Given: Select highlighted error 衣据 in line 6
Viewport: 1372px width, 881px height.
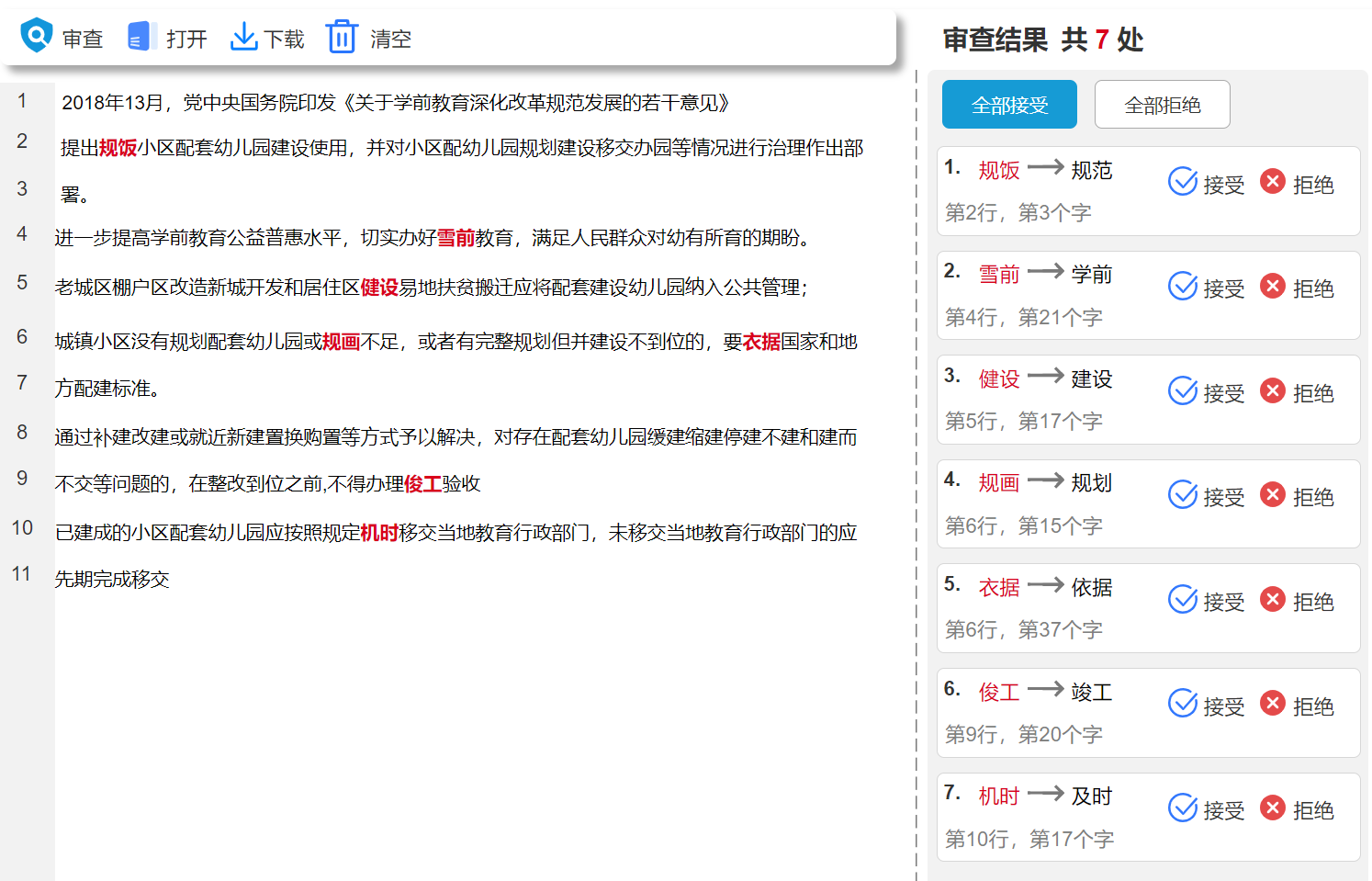Looking at the screenshot, I should pos(761,342).
